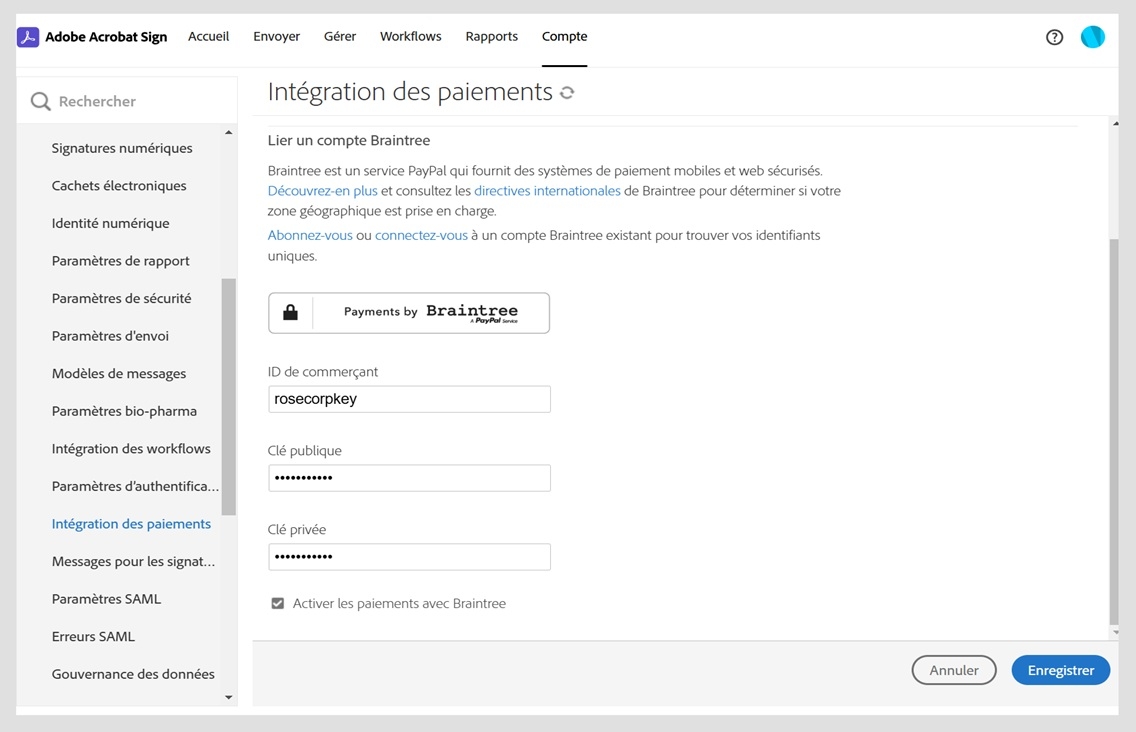This screenshot has width=1136, height=732.
Task: Refresh the Intégration des paiements page
Action: 565,92
